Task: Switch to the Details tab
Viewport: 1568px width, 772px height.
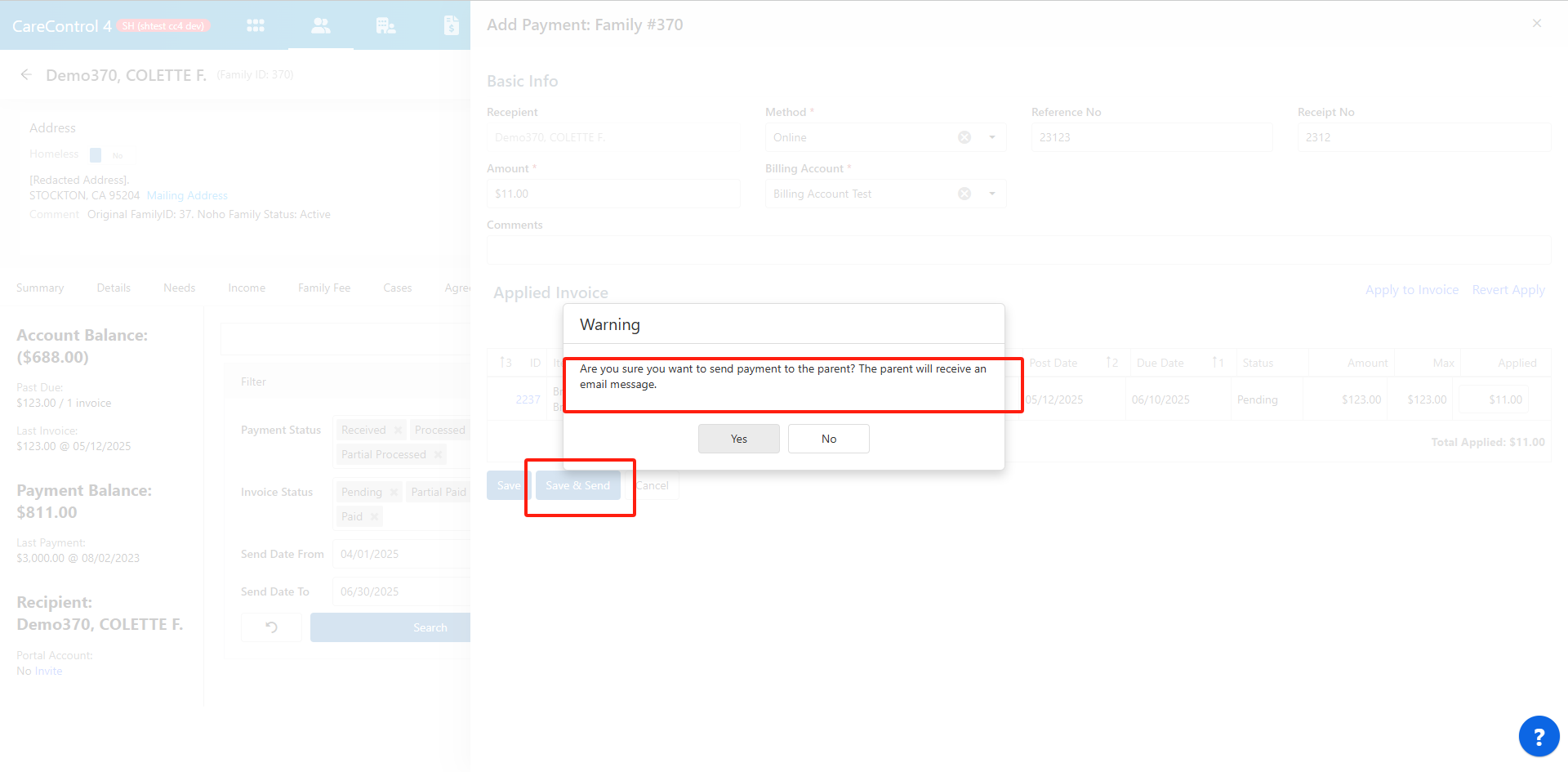Action: pyautogui.click(x=114, y=288)
